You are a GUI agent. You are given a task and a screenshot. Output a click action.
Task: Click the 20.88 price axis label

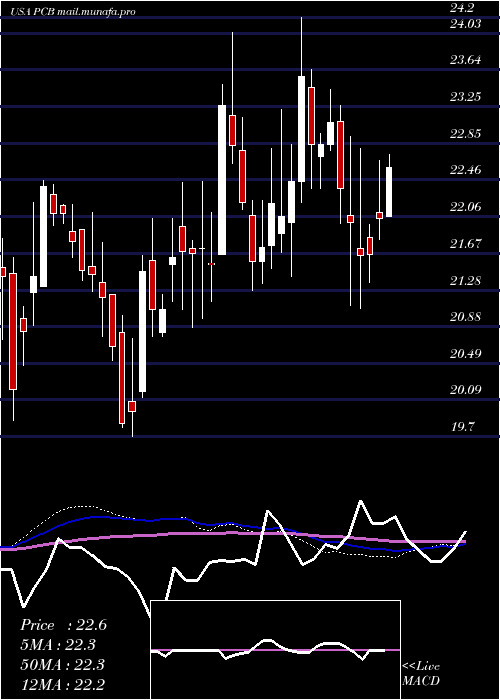466,317
